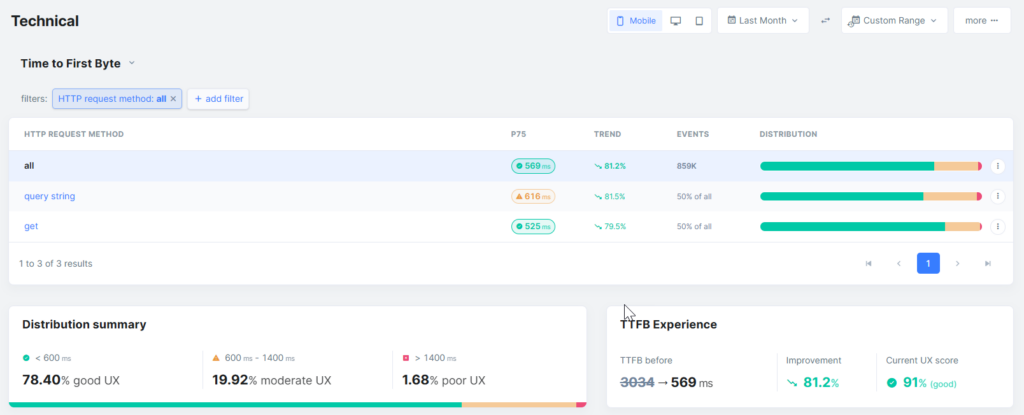
Task: Select page 1 in pagination
Action: click(x=928, y=264)
